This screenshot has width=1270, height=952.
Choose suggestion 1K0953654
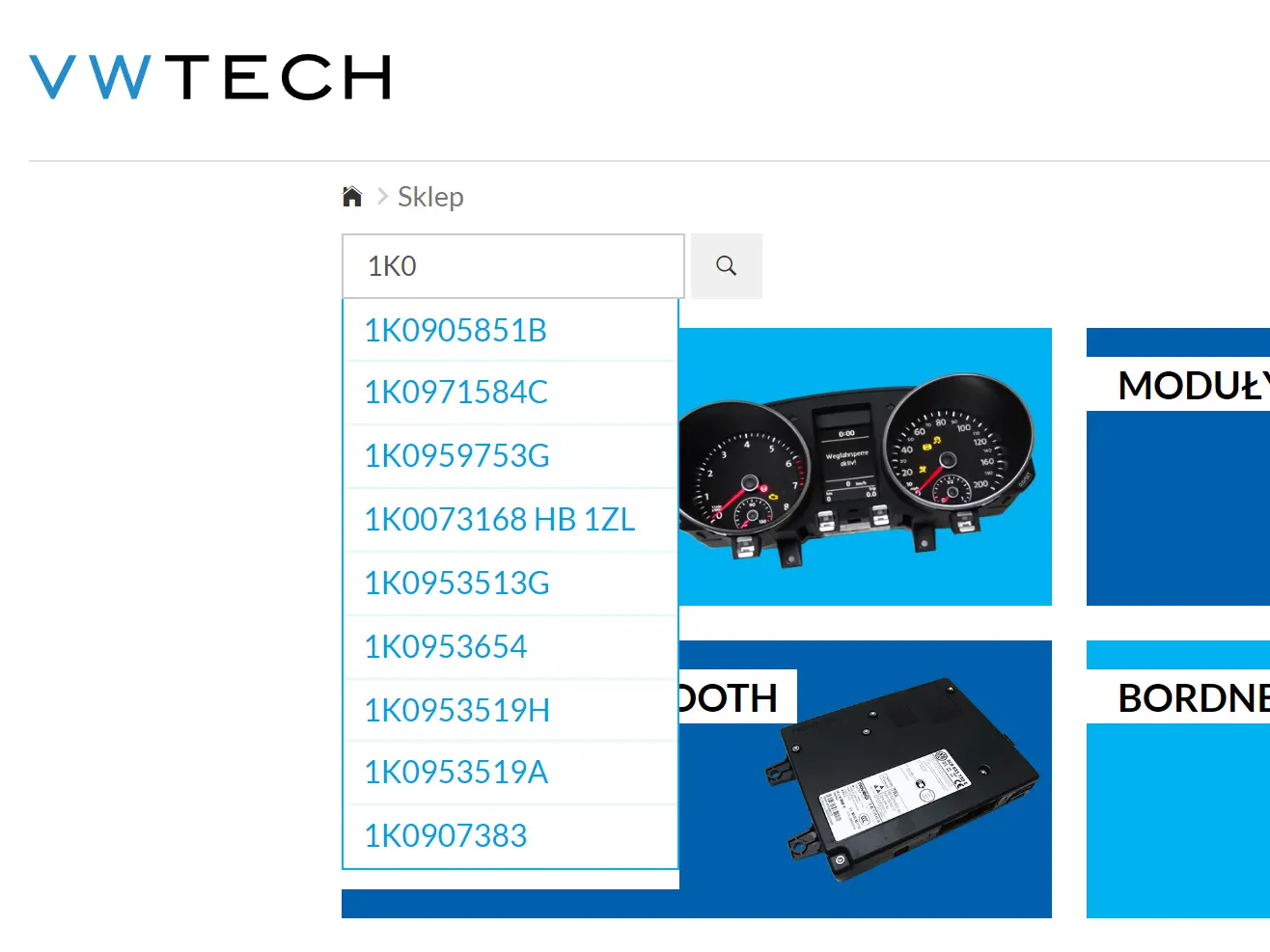pyautogui.click(x=445, y=646)
